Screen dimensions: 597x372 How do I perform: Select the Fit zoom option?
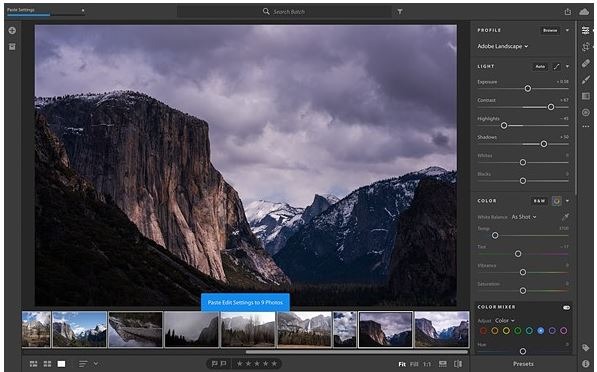pos(402,364)
